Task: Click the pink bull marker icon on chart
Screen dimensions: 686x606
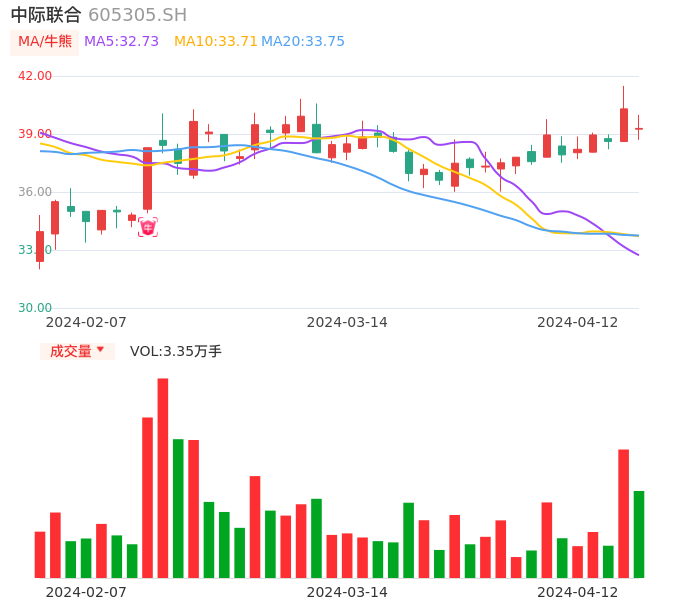Action: (x=147, y=227)
